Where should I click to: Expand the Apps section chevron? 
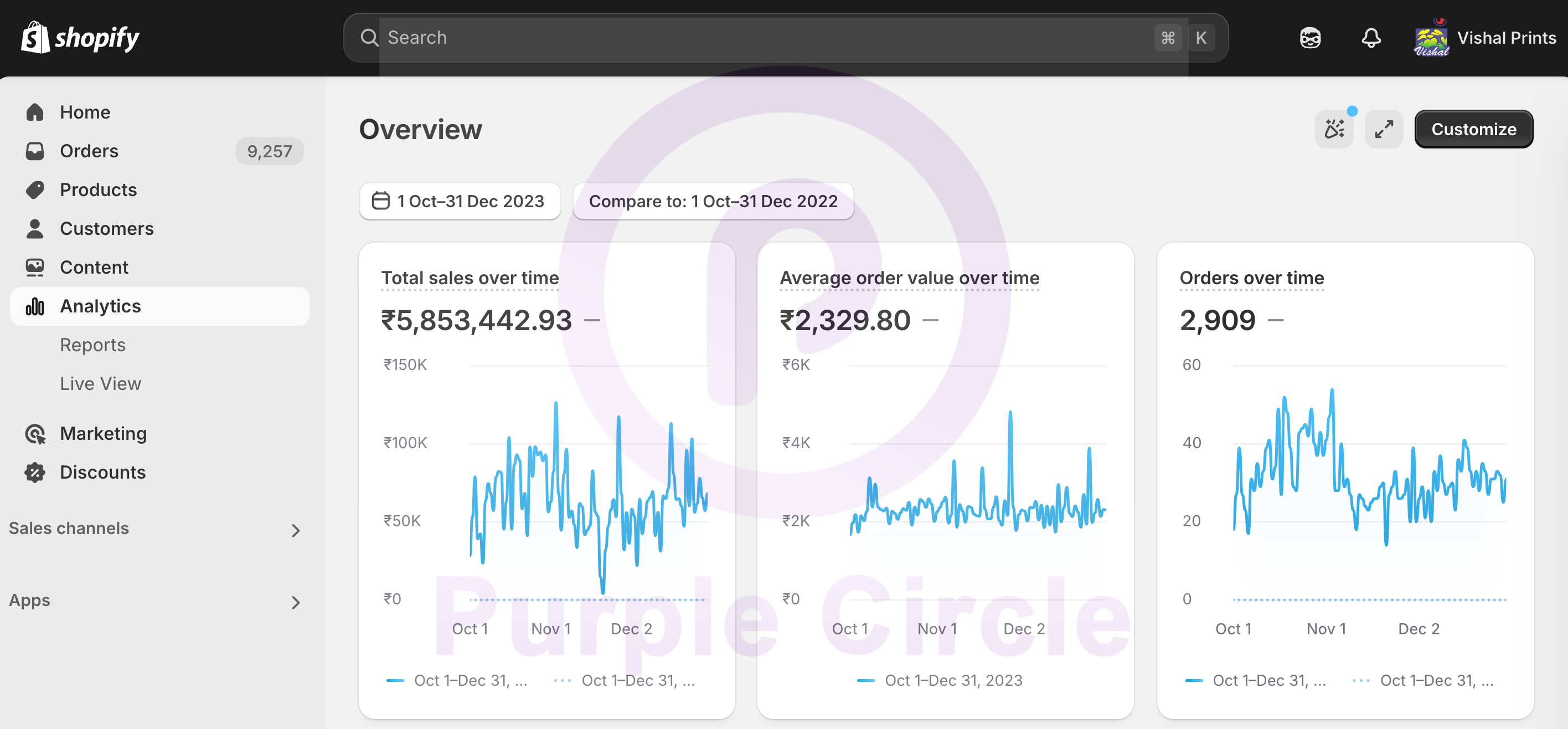point(295,602)
